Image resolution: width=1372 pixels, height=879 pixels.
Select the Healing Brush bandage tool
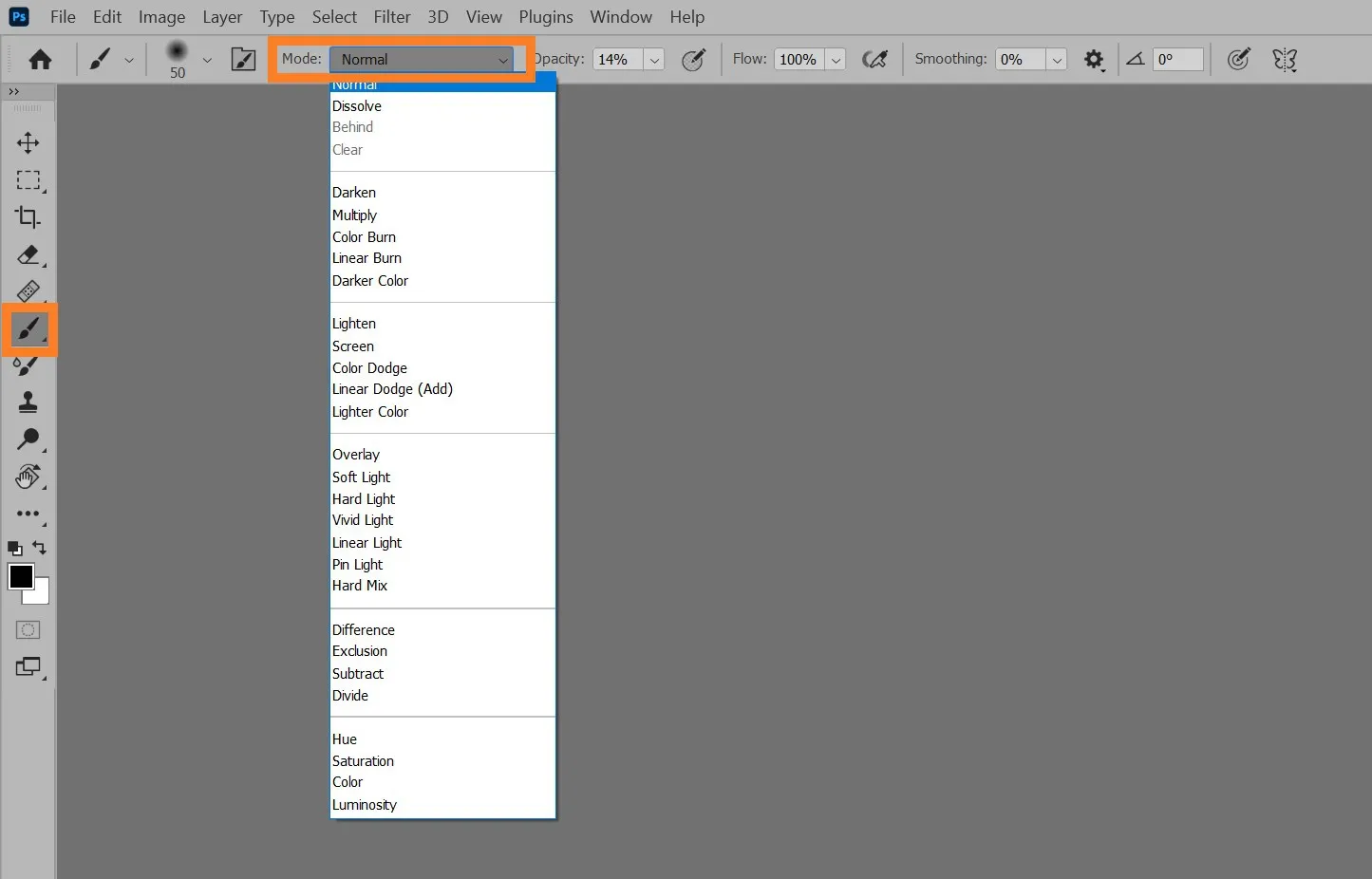point(28,291)
